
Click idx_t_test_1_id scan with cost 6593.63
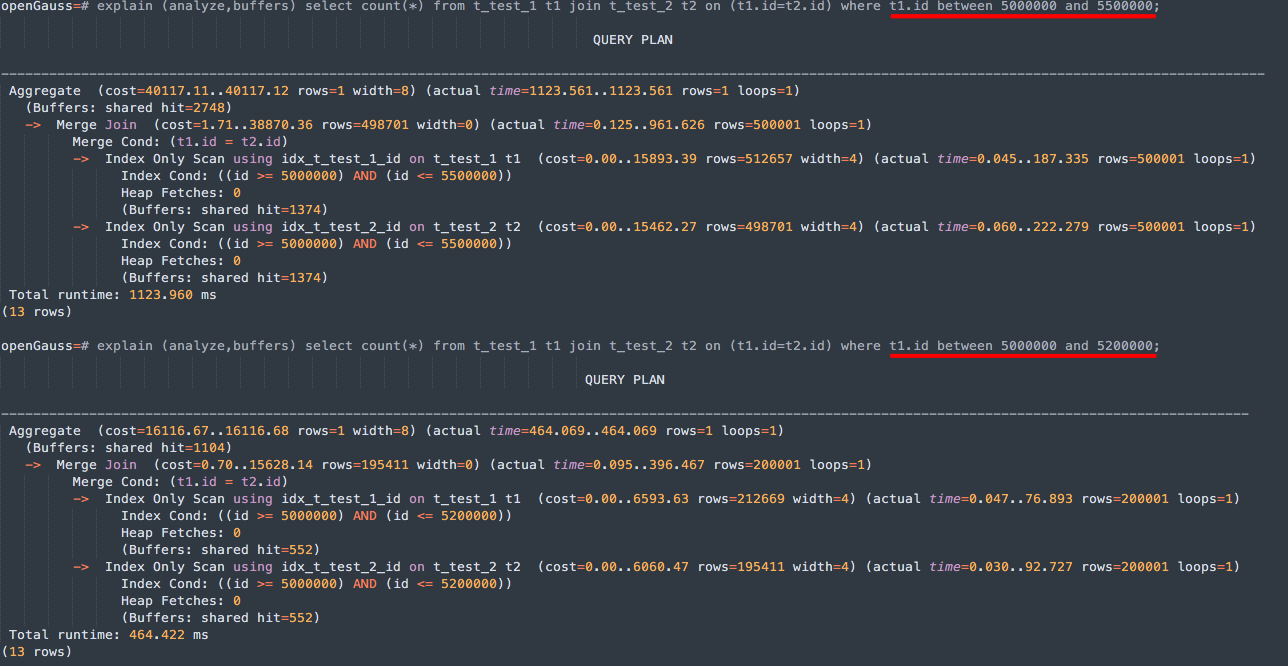tap(656, 499)
